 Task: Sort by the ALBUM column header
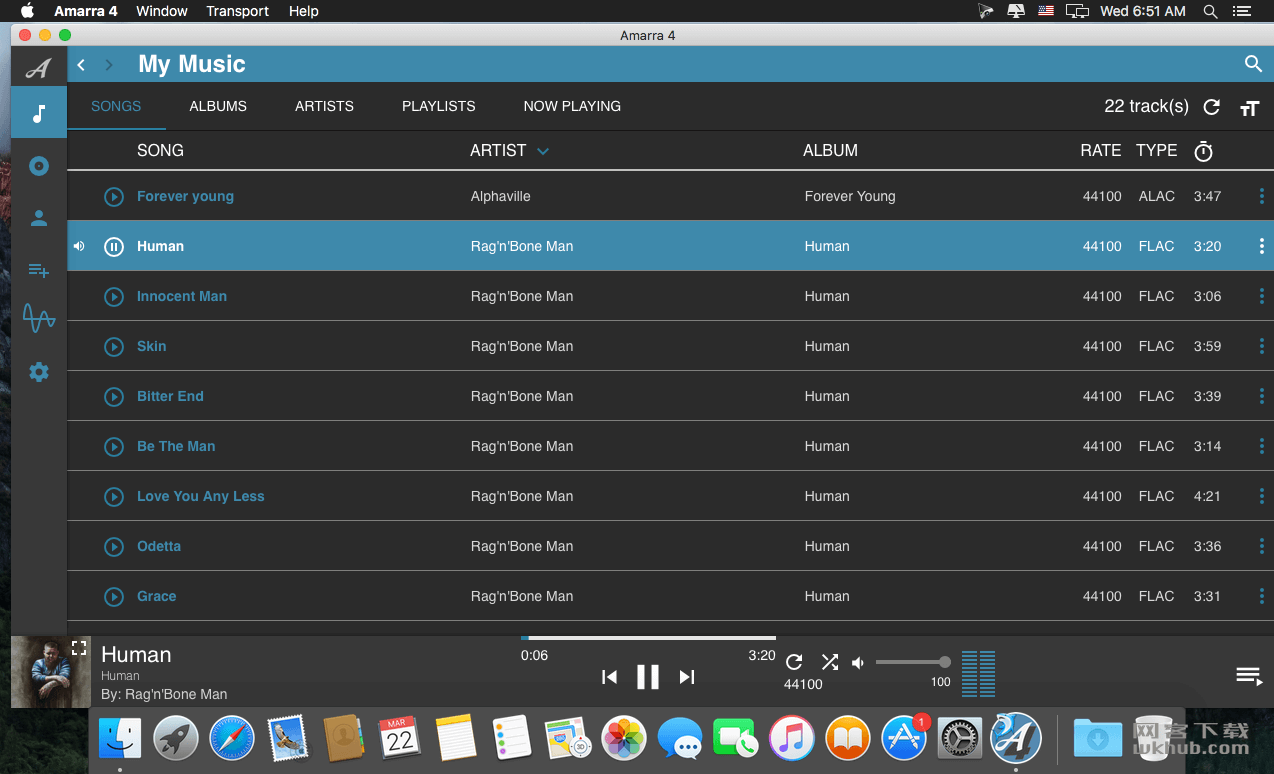coord(830,150)
